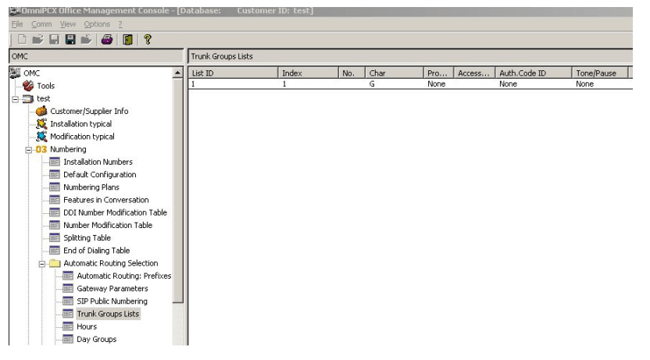The height and width of the screenshot is (360, 650).
Task: Open the ? help menu
Action: tap(120, 24)
